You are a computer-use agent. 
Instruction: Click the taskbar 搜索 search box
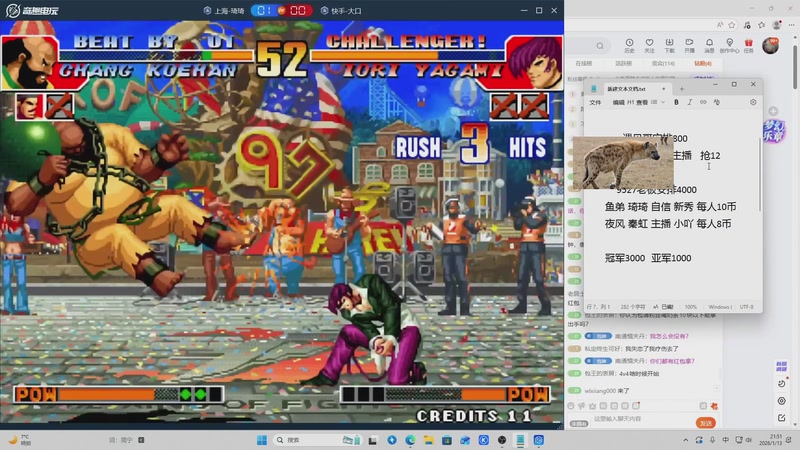[317, 440]
